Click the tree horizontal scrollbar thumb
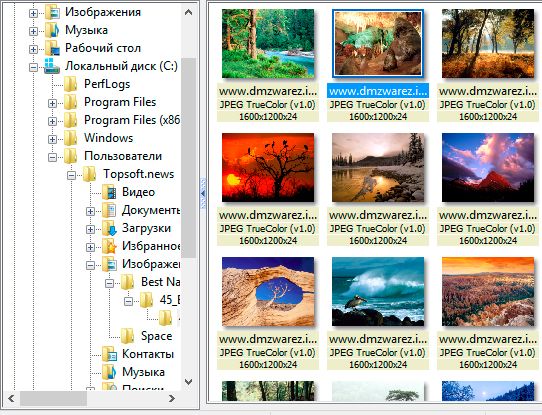This screenshot has height=415, width=542. (x=53, y=398)
